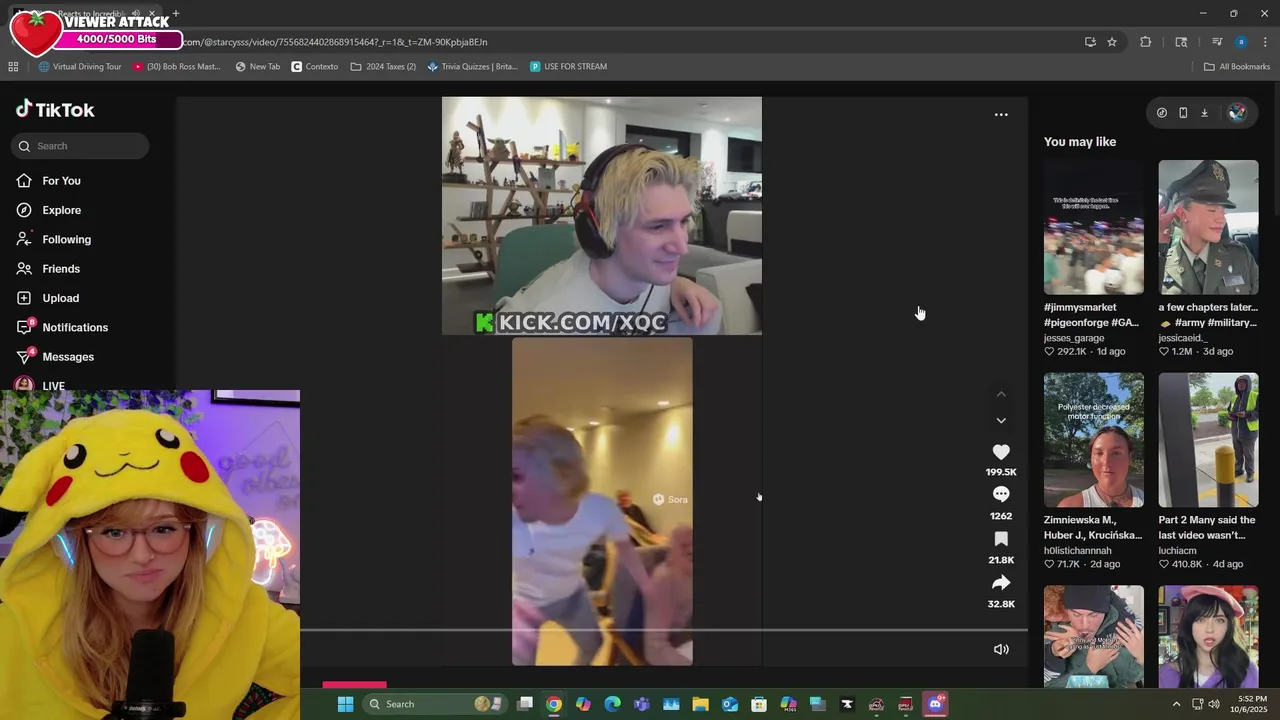
Task: Open the New Tab bookmark
Action: [258, 67]
